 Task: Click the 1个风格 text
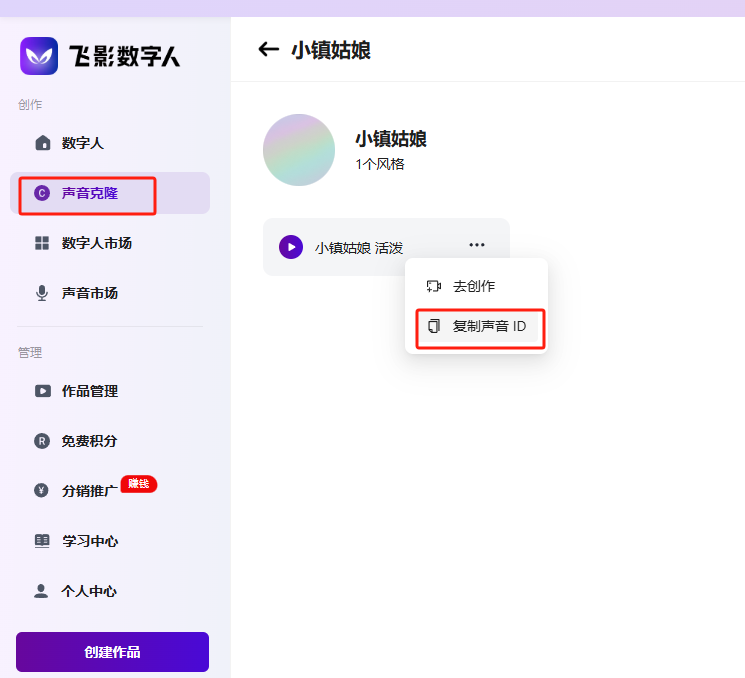coord(380,164)
